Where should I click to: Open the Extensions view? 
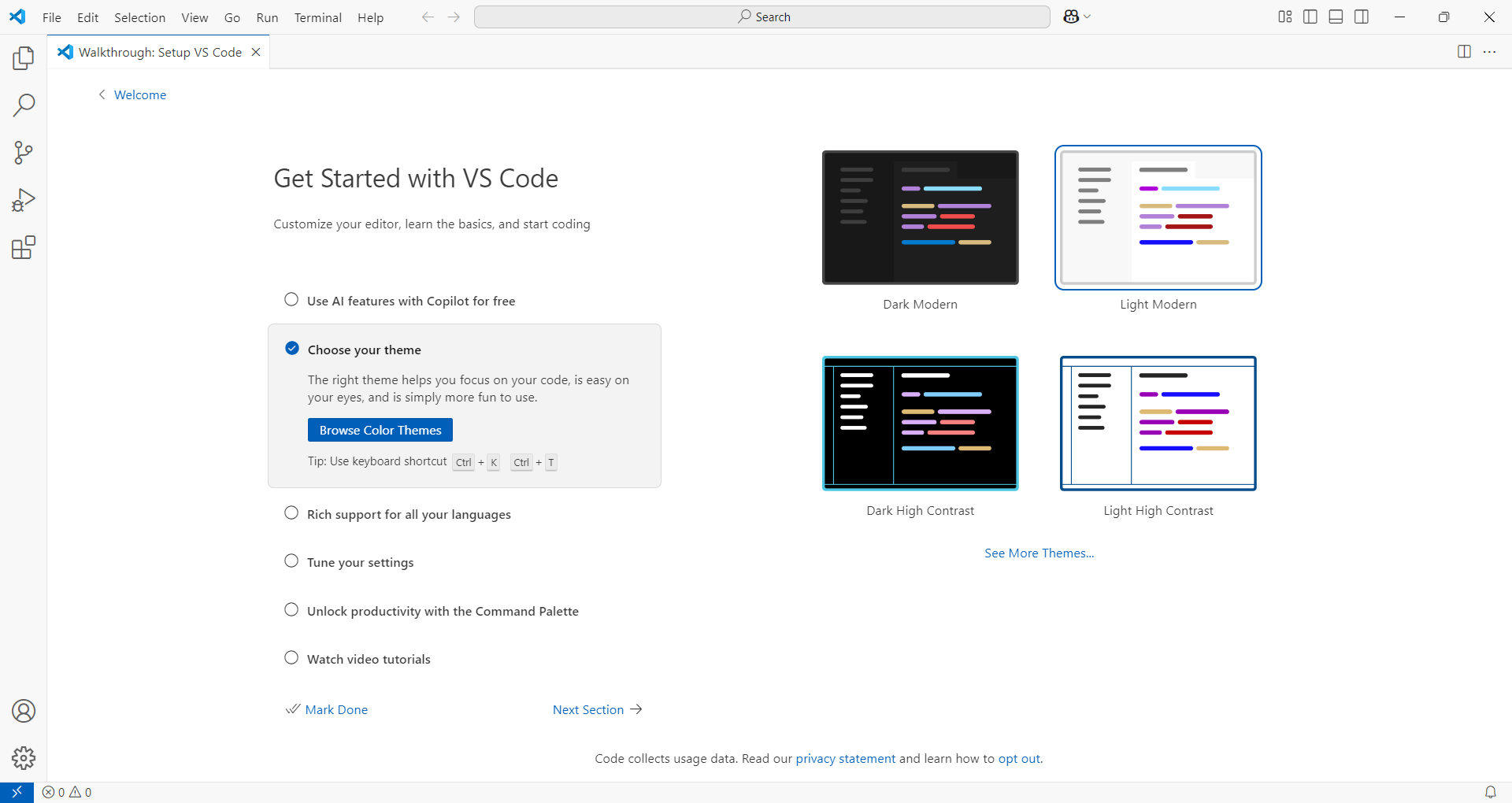(x=24, y=247)
